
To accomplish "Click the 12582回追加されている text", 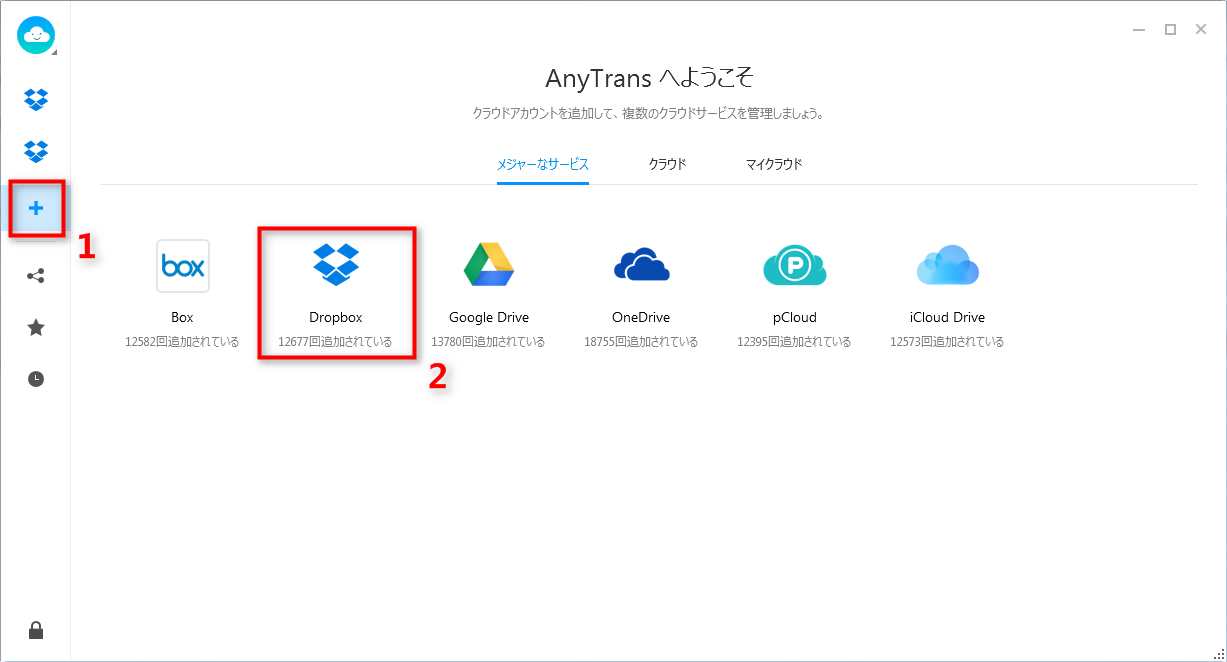I will pos(182,342).
